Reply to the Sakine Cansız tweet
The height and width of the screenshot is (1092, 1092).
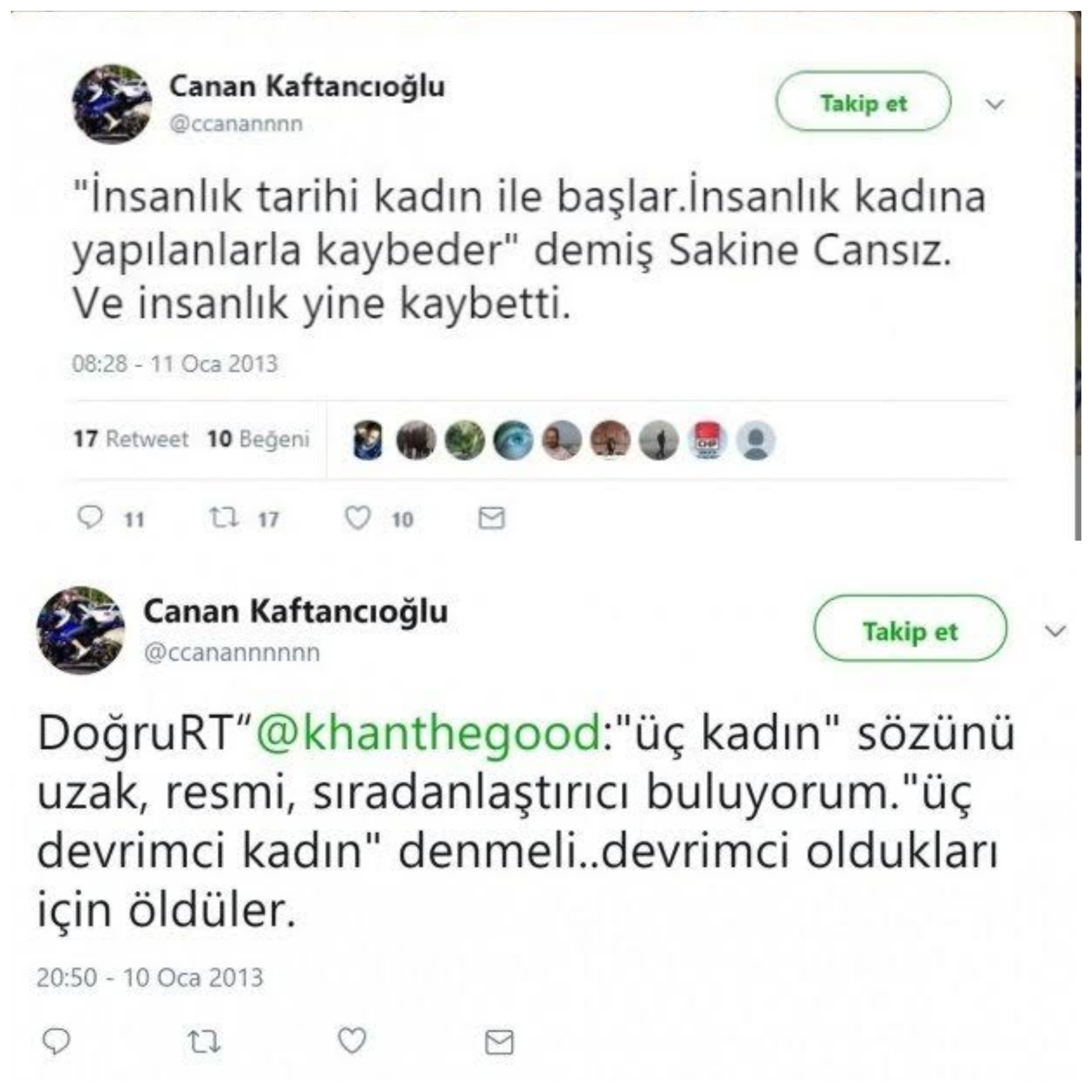pos(90,518)
